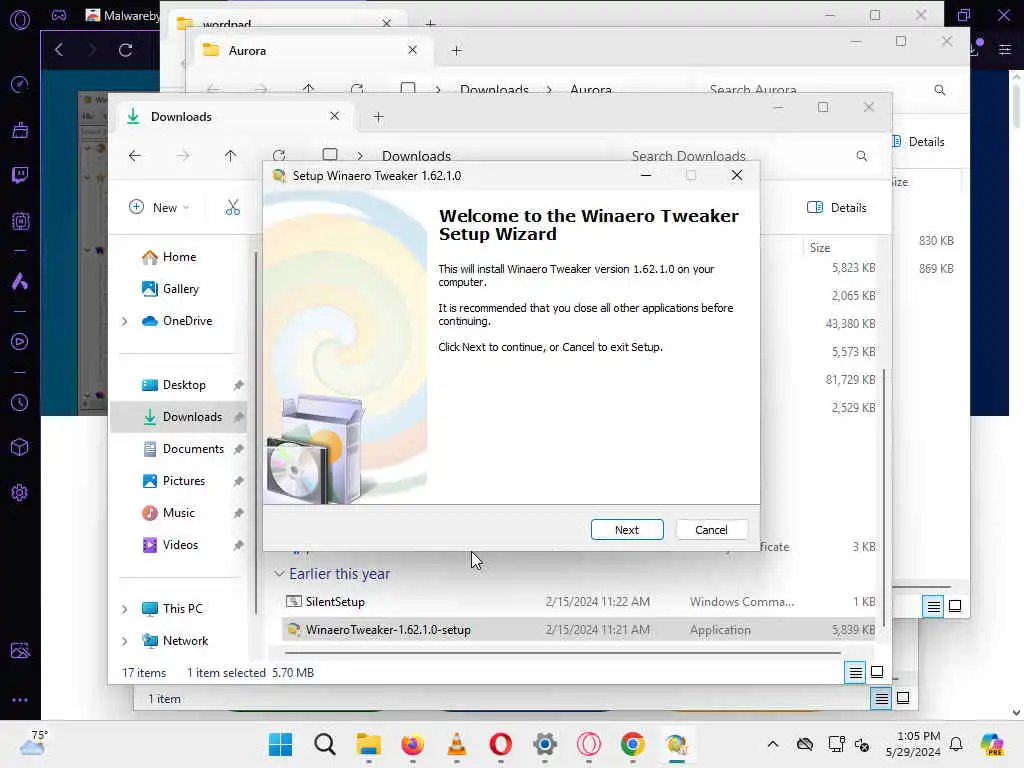Screen dimensions: 1024x768
Task: Open the weather widget showing 75°
Action: click(33, 743)
